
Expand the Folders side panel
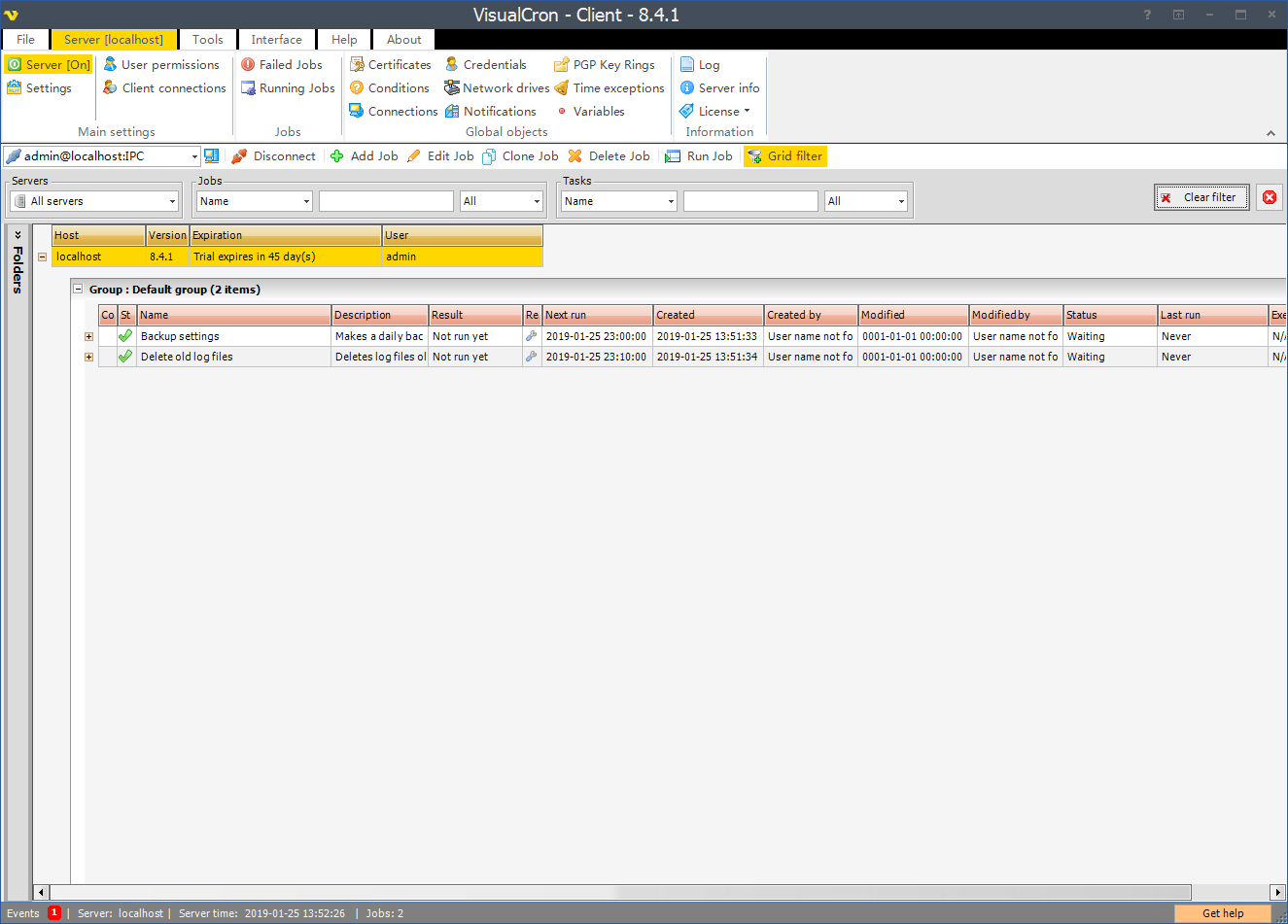(17, 236)
